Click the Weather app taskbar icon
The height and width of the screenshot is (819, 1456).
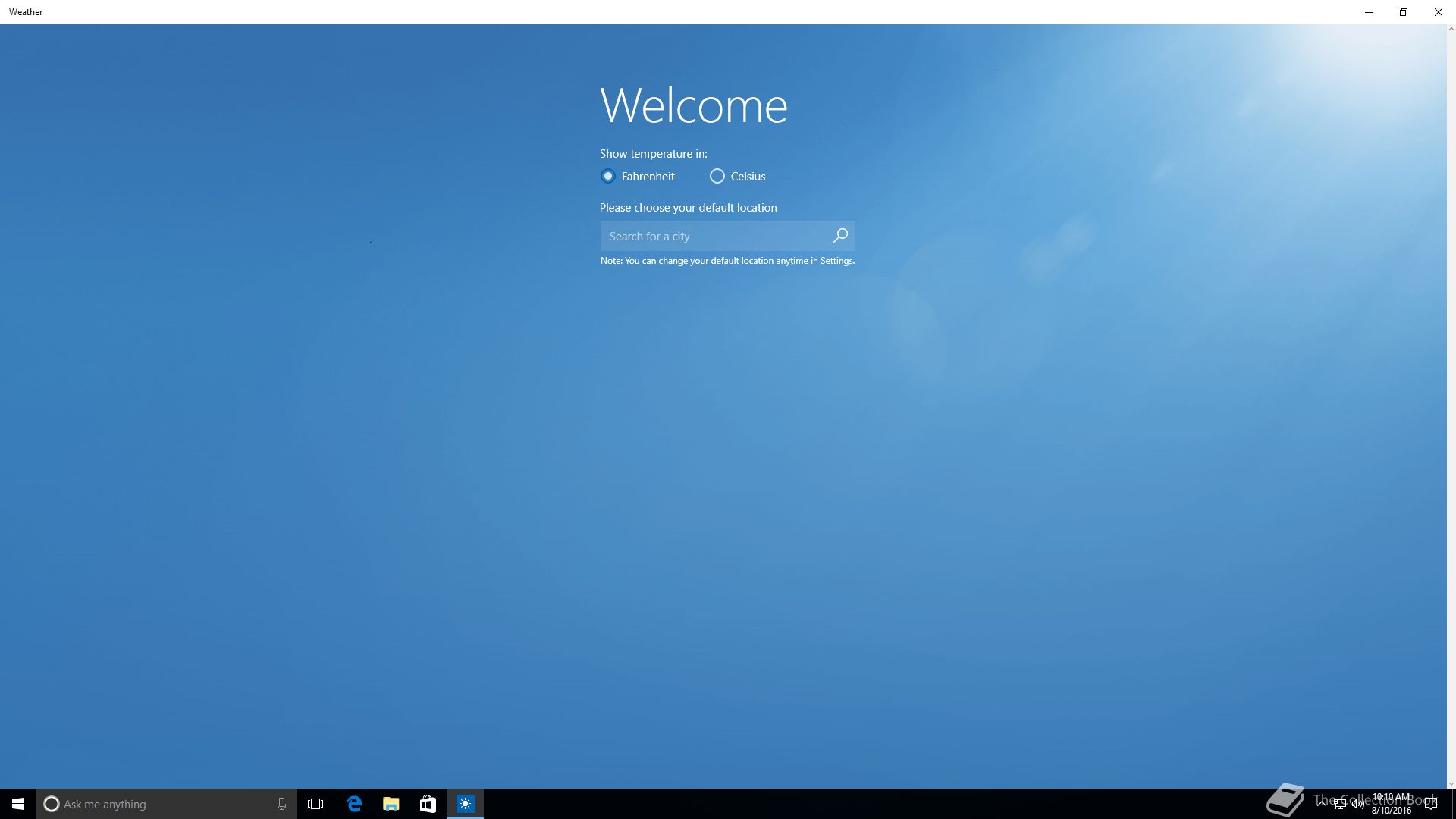coord(465,804)
